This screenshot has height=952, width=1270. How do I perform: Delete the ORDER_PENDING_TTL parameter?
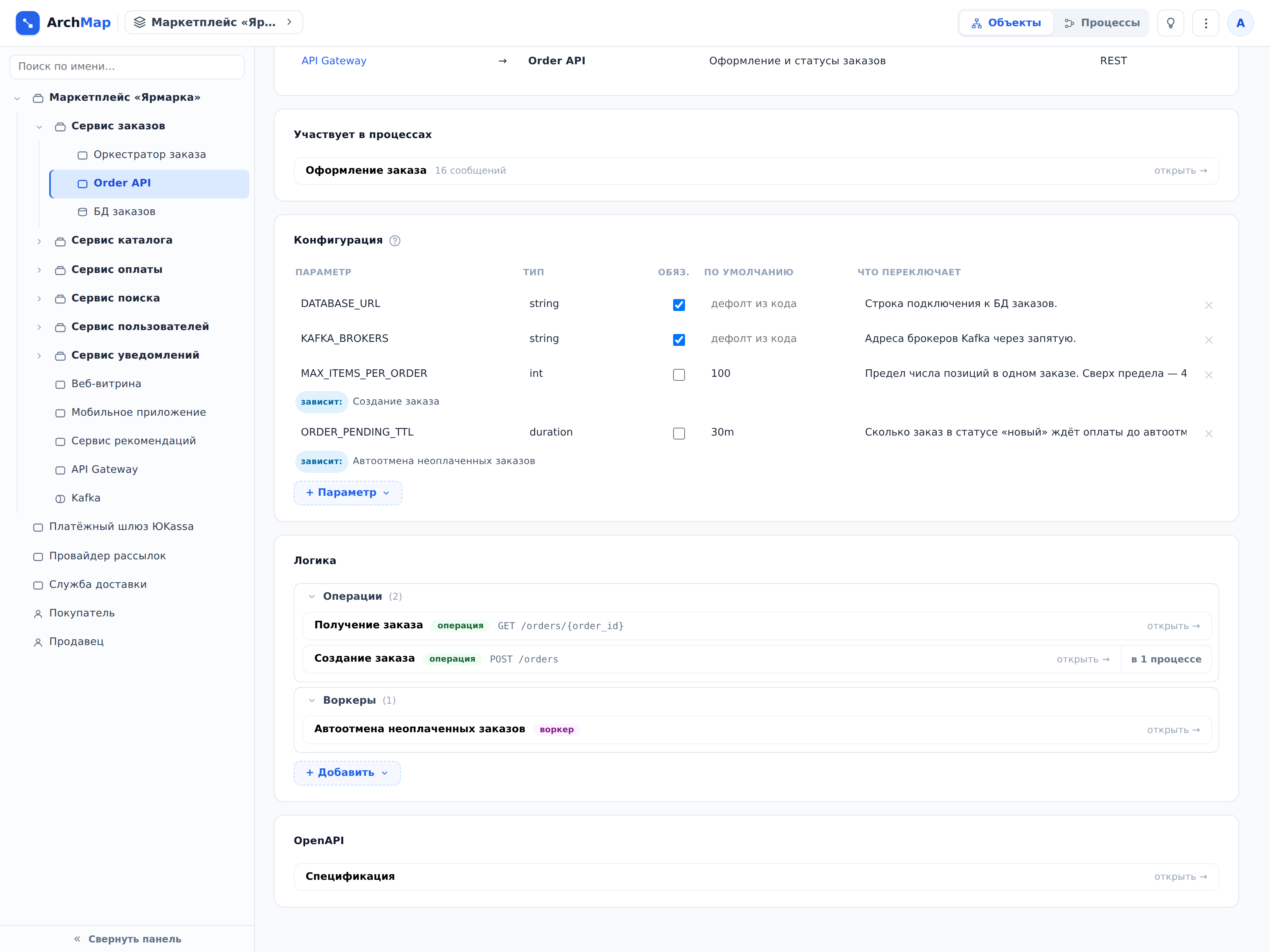pos(1208,434)
